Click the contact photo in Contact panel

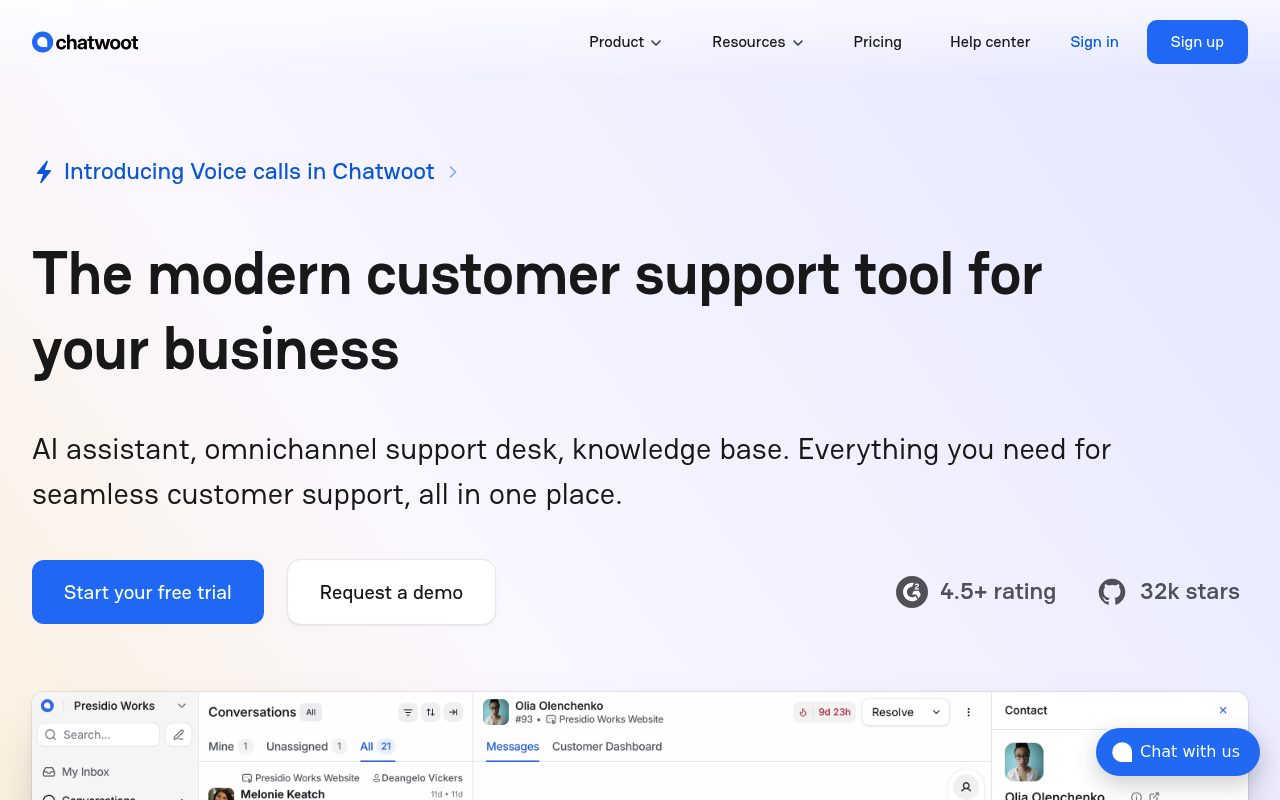pos(1024,762)
